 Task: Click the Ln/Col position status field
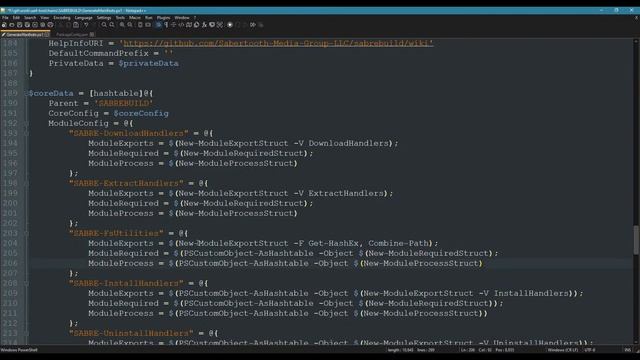(488, 350)
